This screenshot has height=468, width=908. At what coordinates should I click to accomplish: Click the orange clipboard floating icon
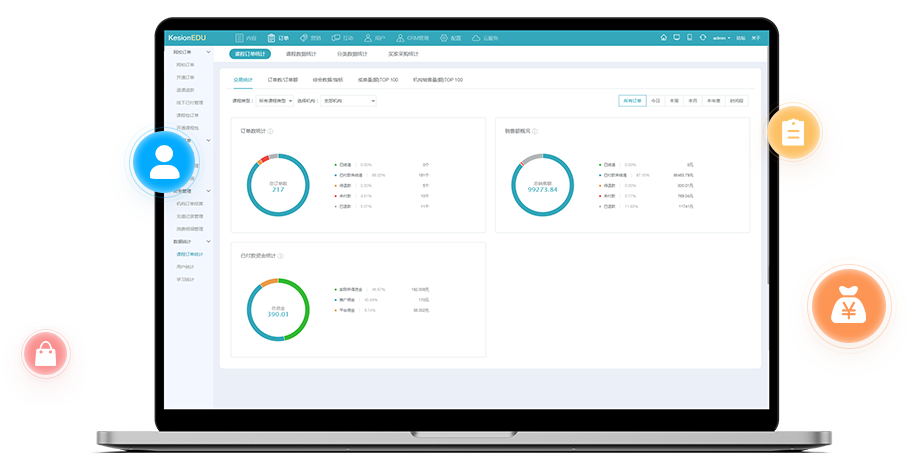(x=793, y=132)
